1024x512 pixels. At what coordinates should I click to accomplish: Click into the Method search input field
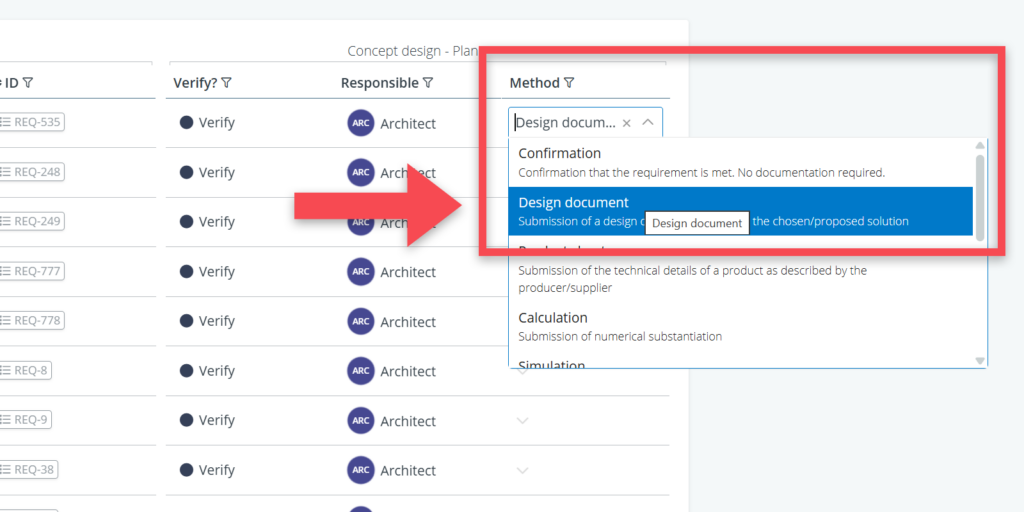[565, 123]
